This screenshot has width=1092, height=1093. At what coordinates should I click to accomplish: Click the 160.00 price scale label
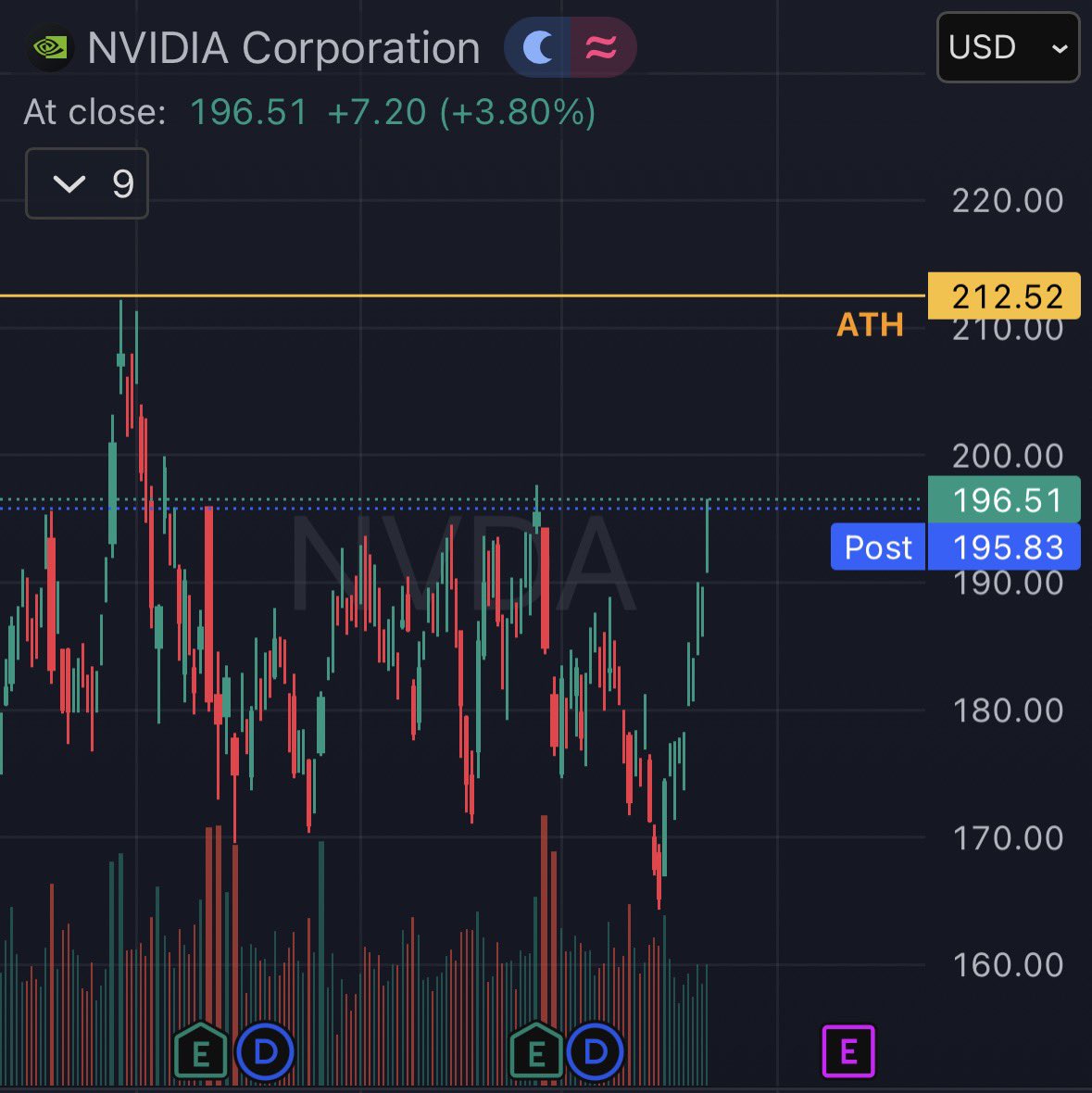[x=1008, y=965]
